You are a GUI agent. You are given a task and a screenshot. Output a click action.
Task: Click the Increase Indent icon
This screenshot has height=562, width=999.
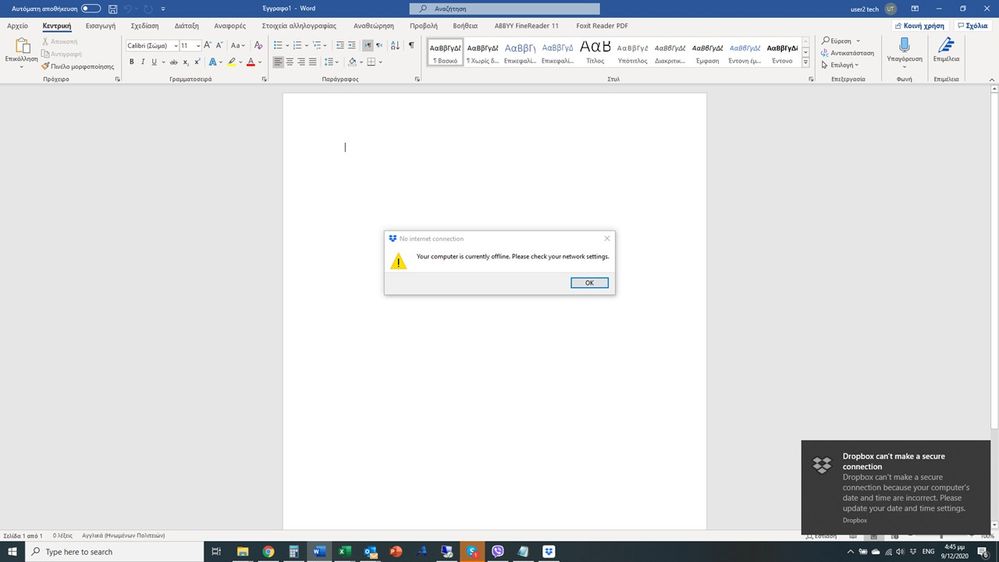351,45
